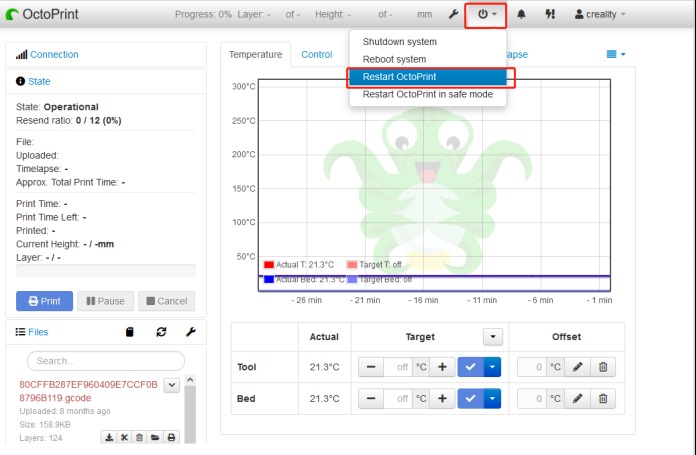Load and print the gcode file

(171, 438)
